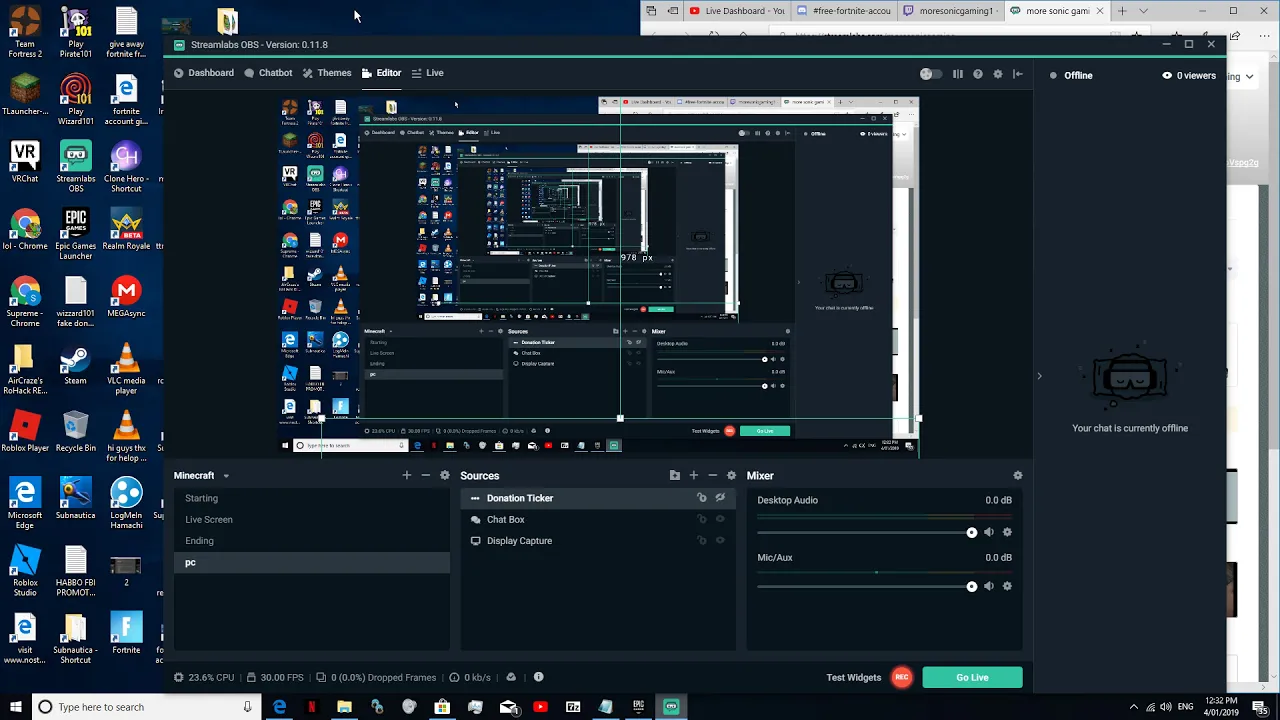Select the Chat Box source
The image size is (1280, 720).
[598, 519]
